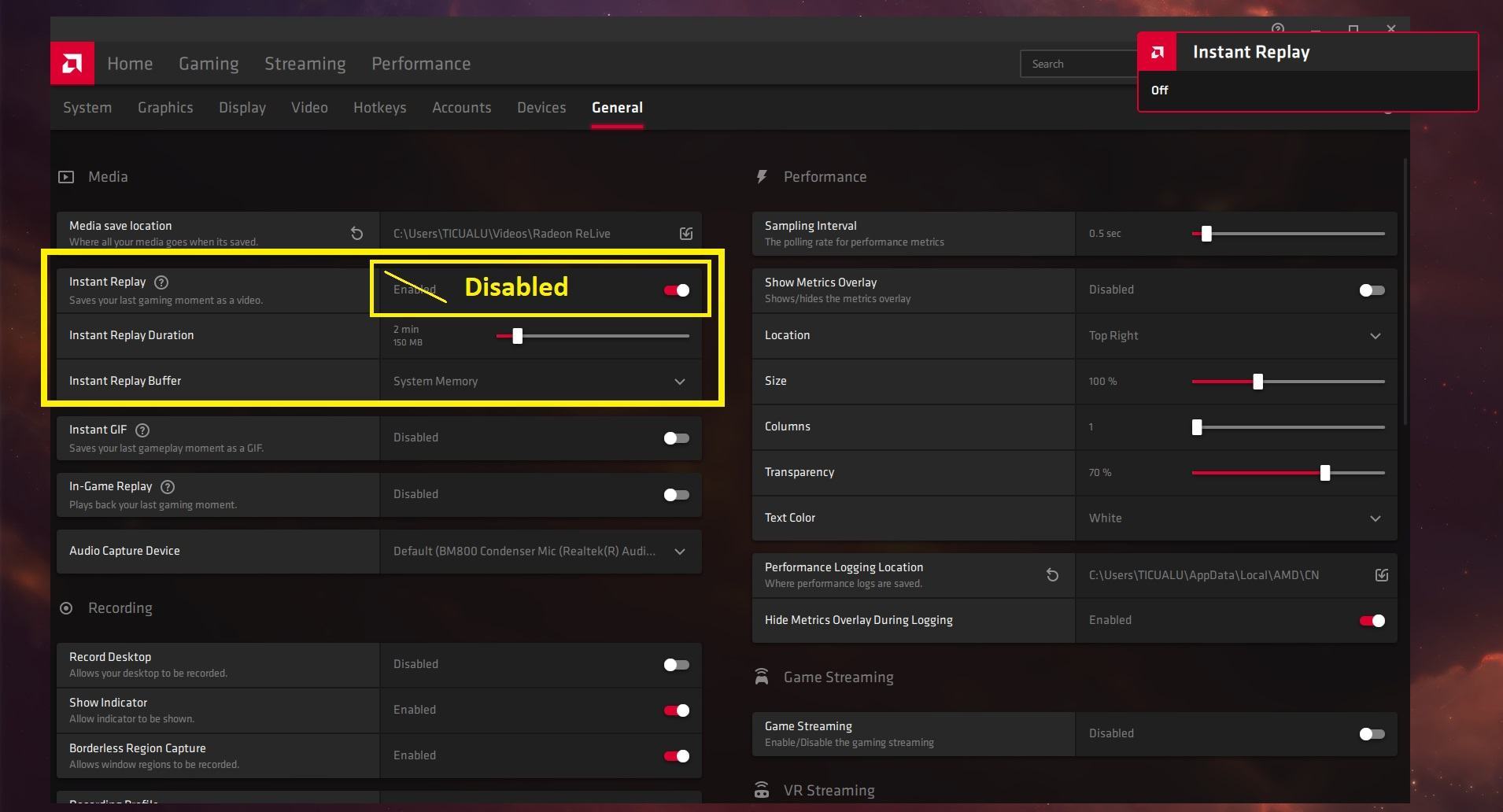The width and height of the screenshot is (1503, 812).
Task: Click the Instant Replay notification logo
Action: click(1158, 52)
